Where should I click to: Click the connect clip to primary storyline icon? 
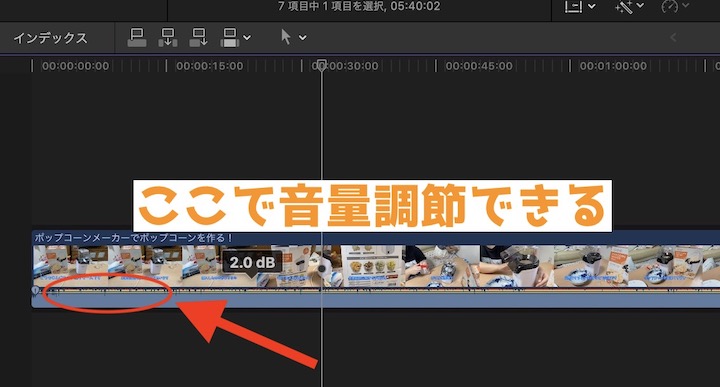point(137,38)
